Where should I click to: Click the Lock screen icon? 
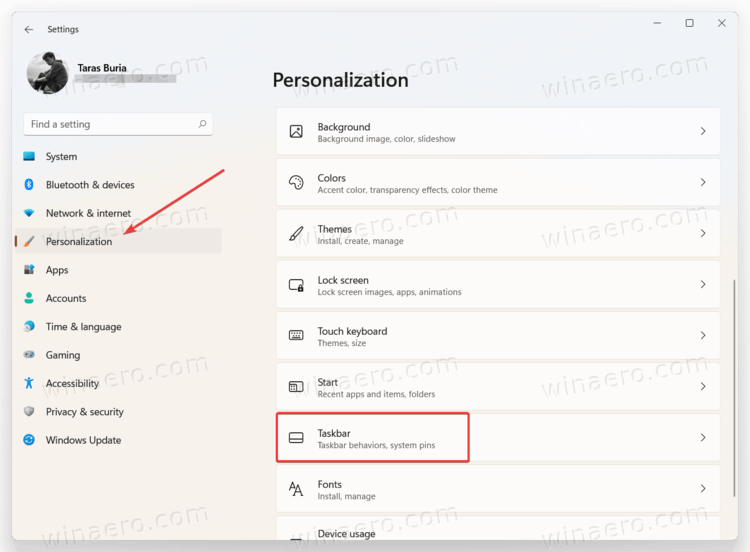coord(296,285)
